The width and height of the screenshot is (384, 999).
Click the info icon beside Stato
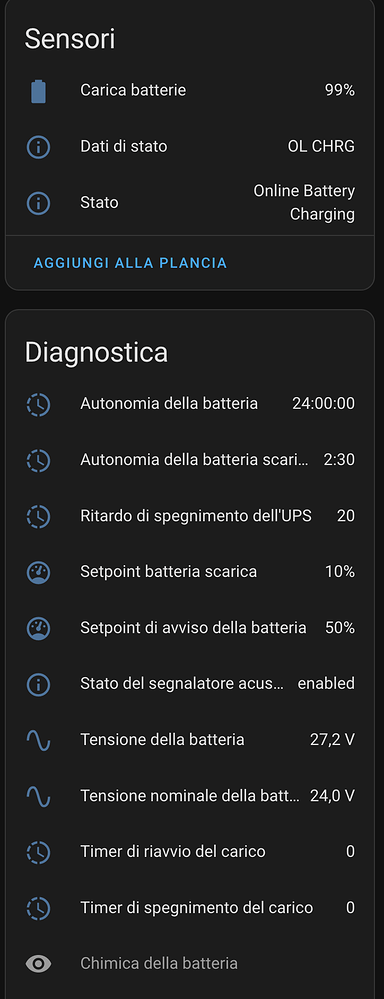coord(38,203)
